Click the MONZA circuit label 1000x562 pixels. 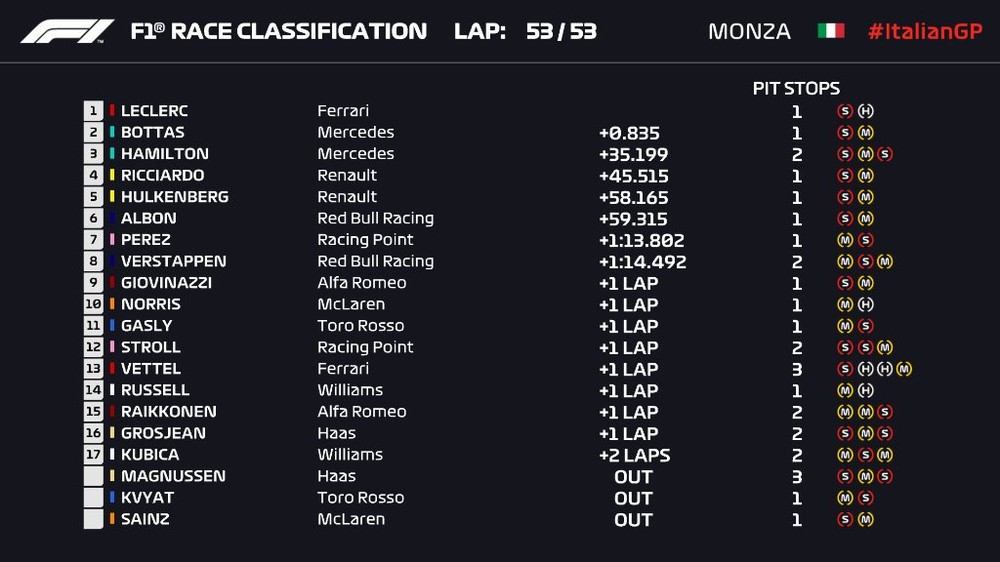pyautogui.click(x=749, y=31)
